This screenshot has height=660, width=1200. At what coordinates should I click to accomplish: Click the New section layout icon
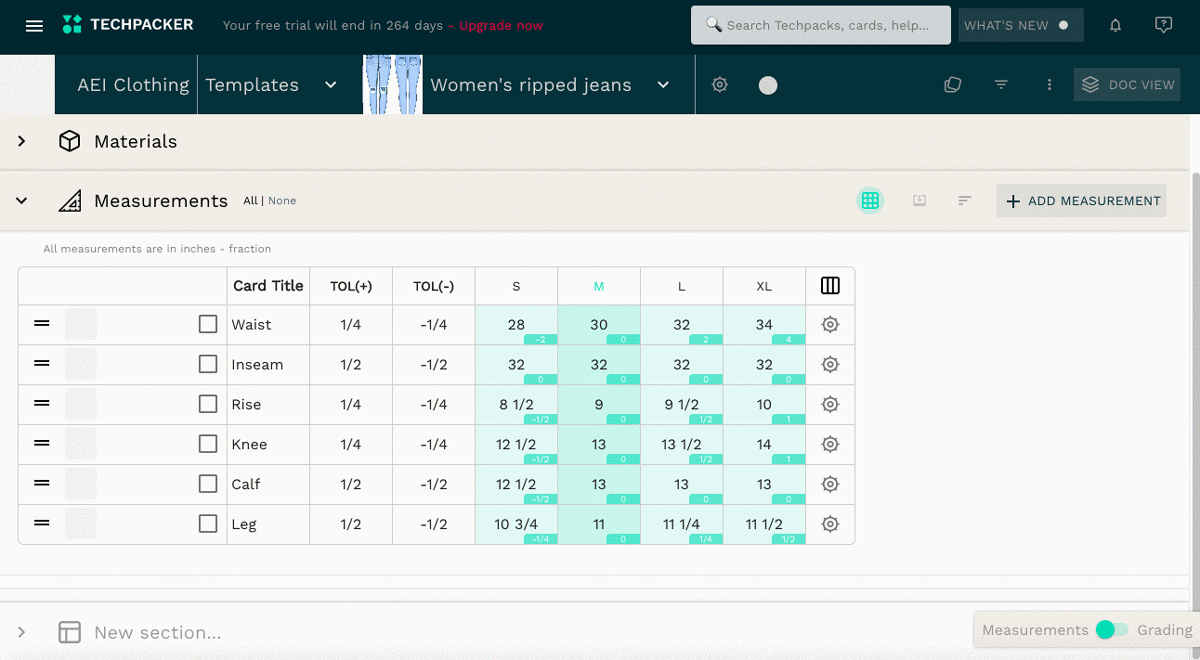(69, 632)
